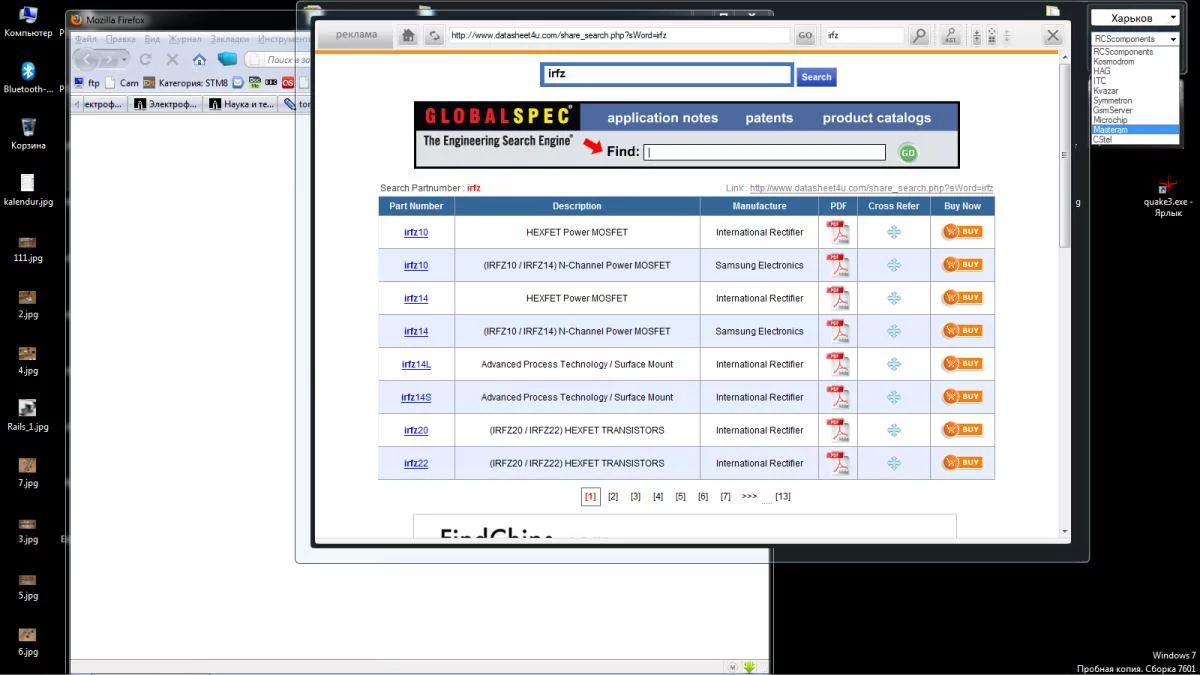1200x675 pixels.
Task: Go to results page 13
Action: (x=783, y=496)
